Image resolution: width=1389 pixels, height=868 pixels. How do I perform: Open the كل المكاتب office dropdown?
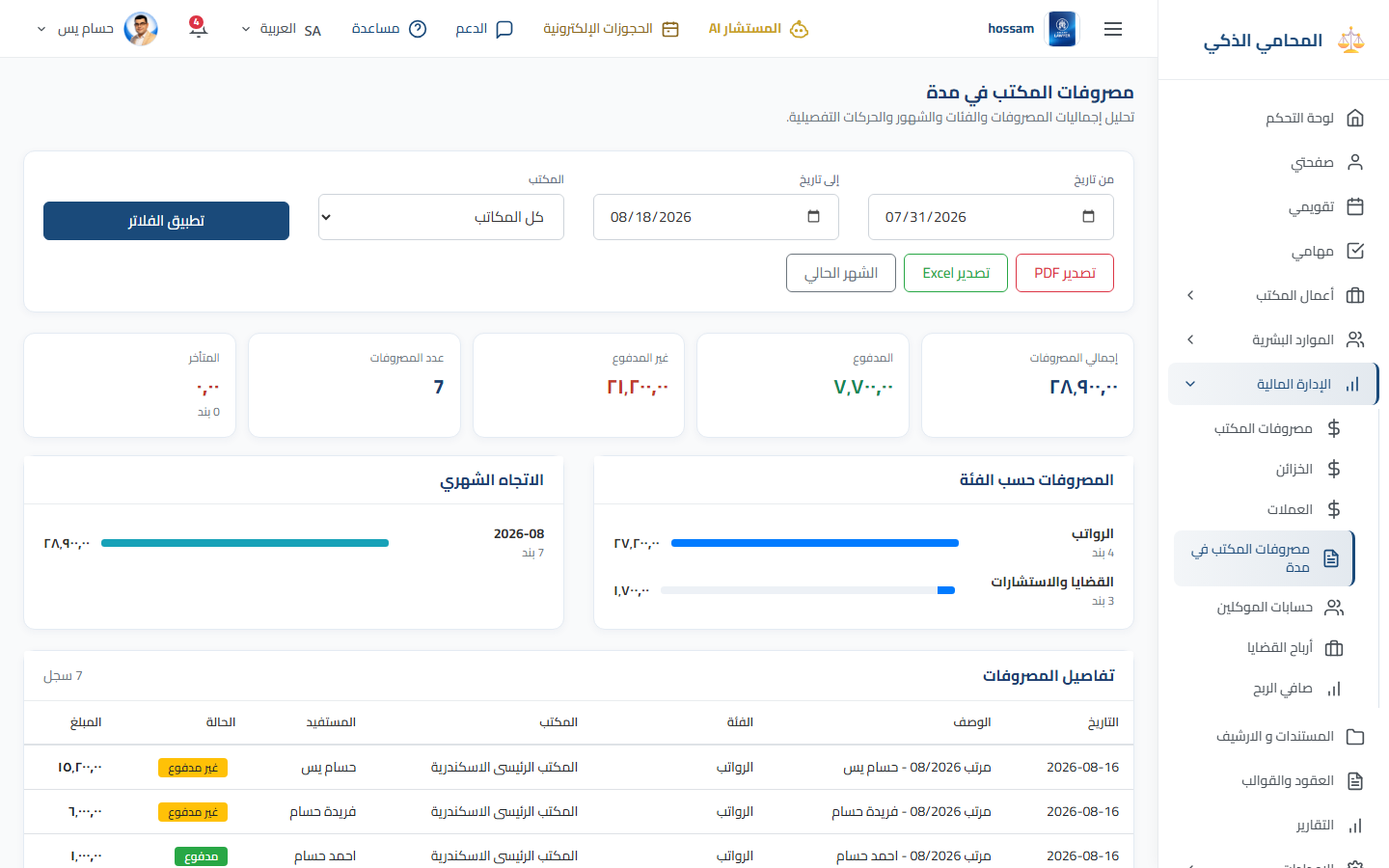441,217
